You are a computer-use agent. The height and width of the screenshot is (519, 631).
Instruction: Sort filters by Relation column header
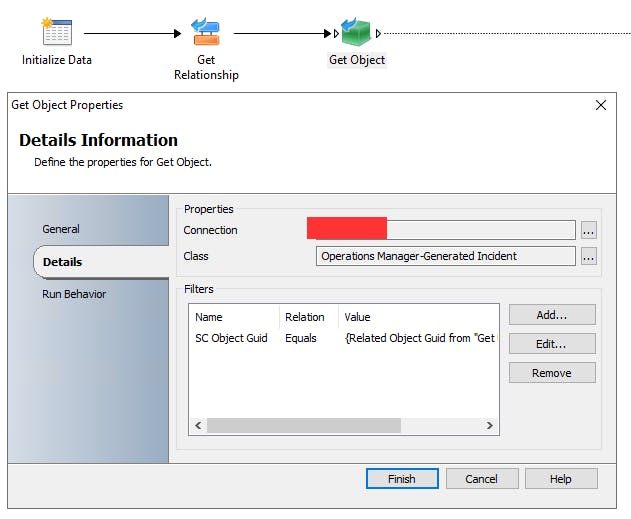(309, 317)
